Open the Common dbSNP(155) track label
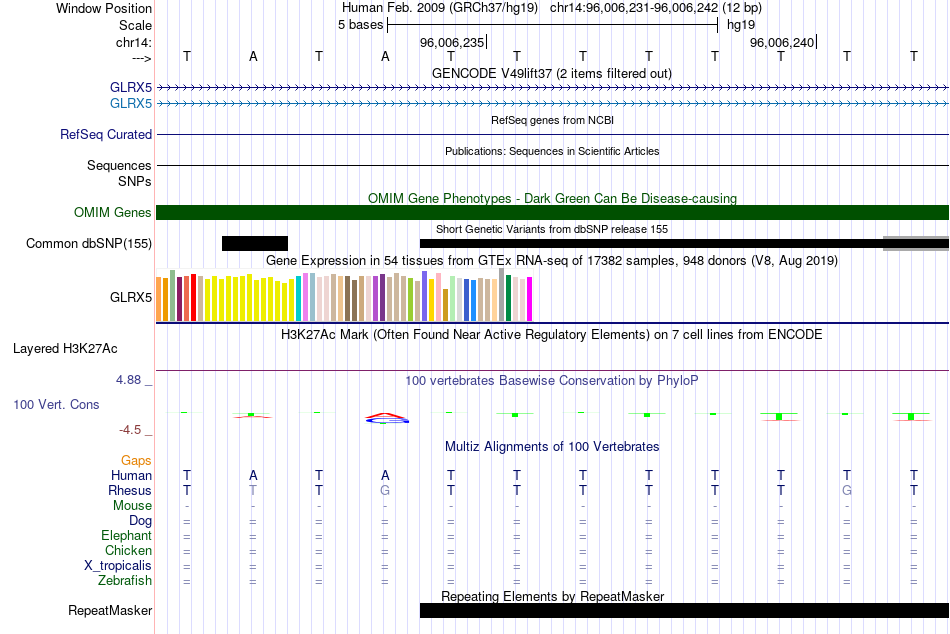This screenshot has height=634, width=950. coord(89,243)
